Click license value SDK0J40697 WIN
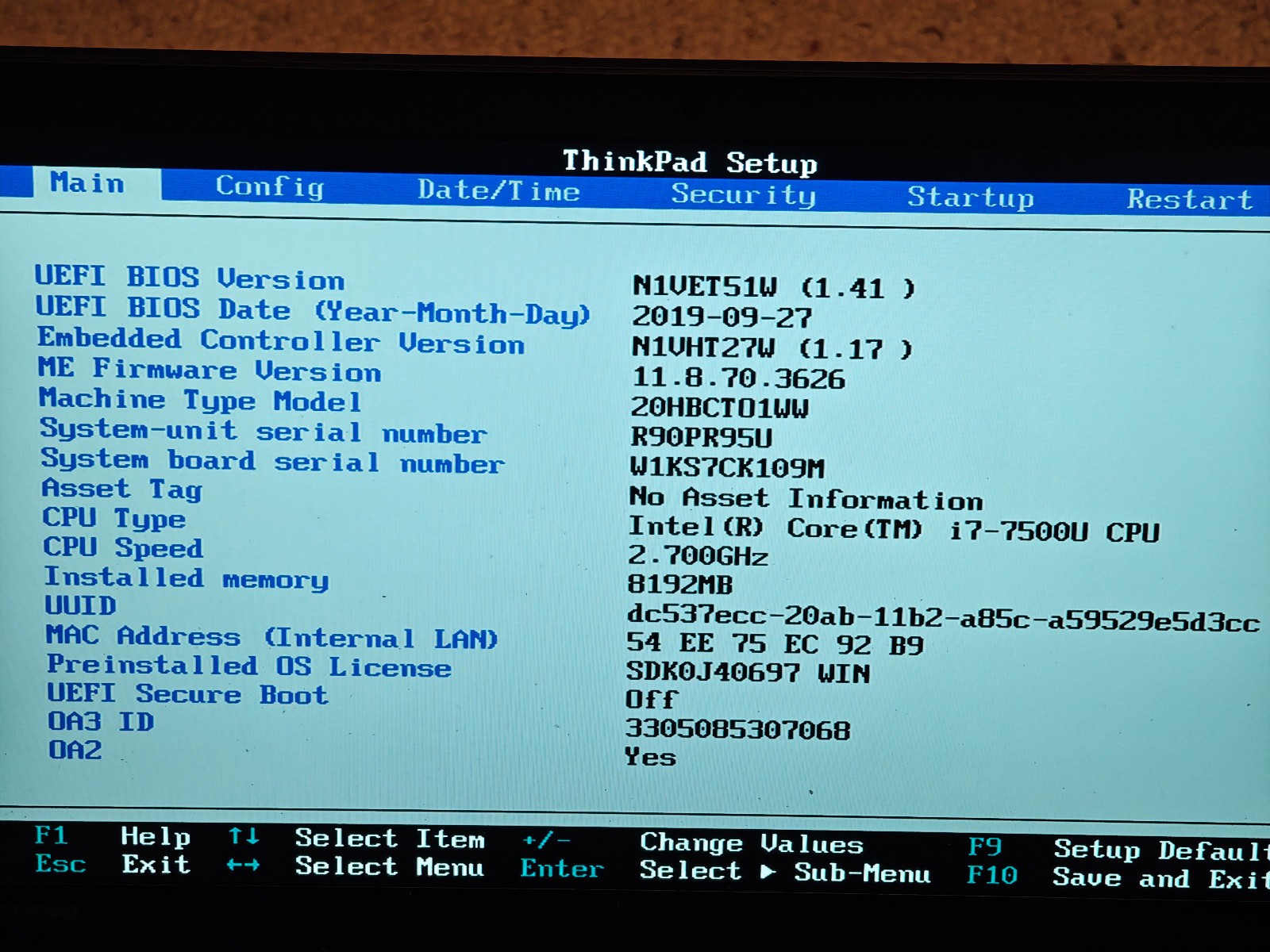The width and height of the screenshot is (1270, 952). point(748,673)
